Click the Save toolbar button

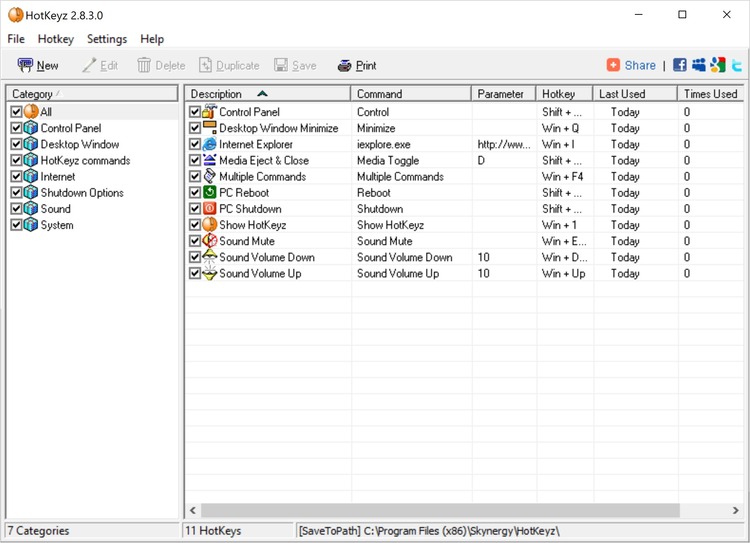(295, 66)
